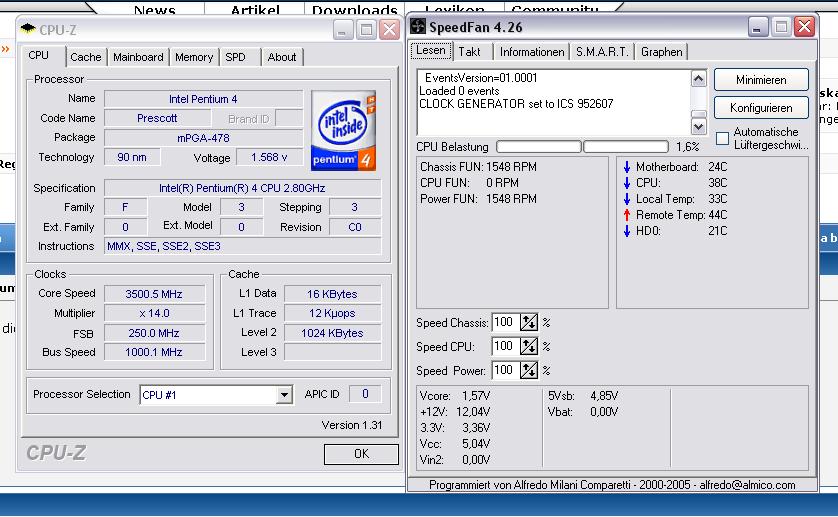
Task: Click the Artikel tab in background website
Action: pyautogui.click(x=255, y=9)
